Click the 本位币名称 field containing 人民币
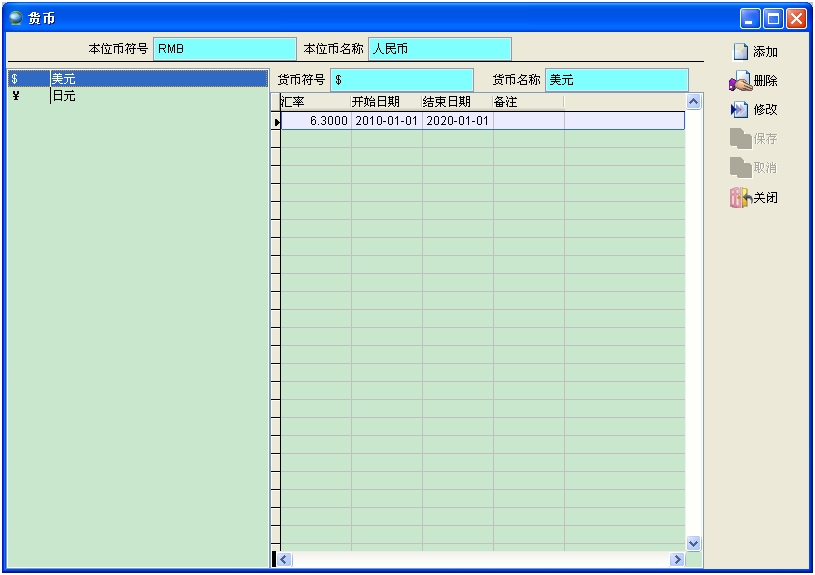The image size is (815, 575). tap(439, 49)
